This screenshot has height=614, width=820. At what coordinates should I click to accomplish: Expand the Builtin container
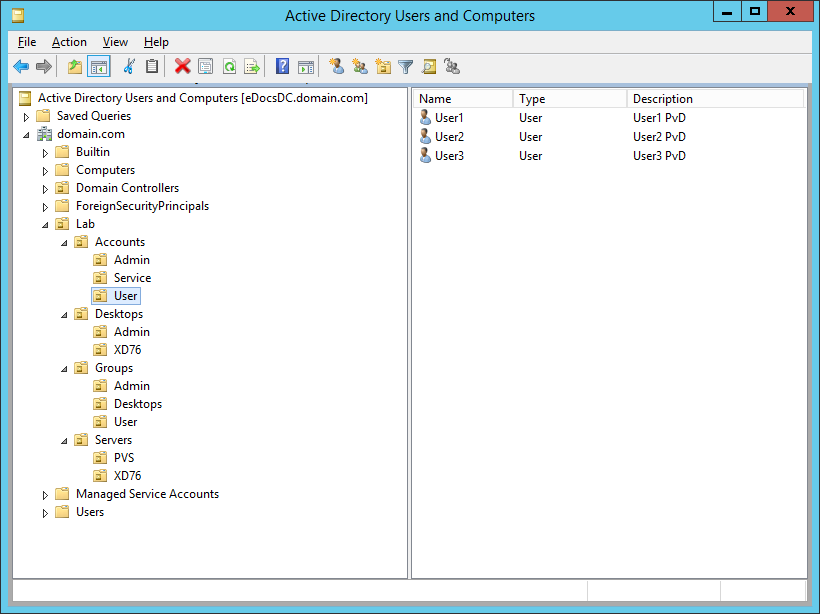(x=45, y=153)
